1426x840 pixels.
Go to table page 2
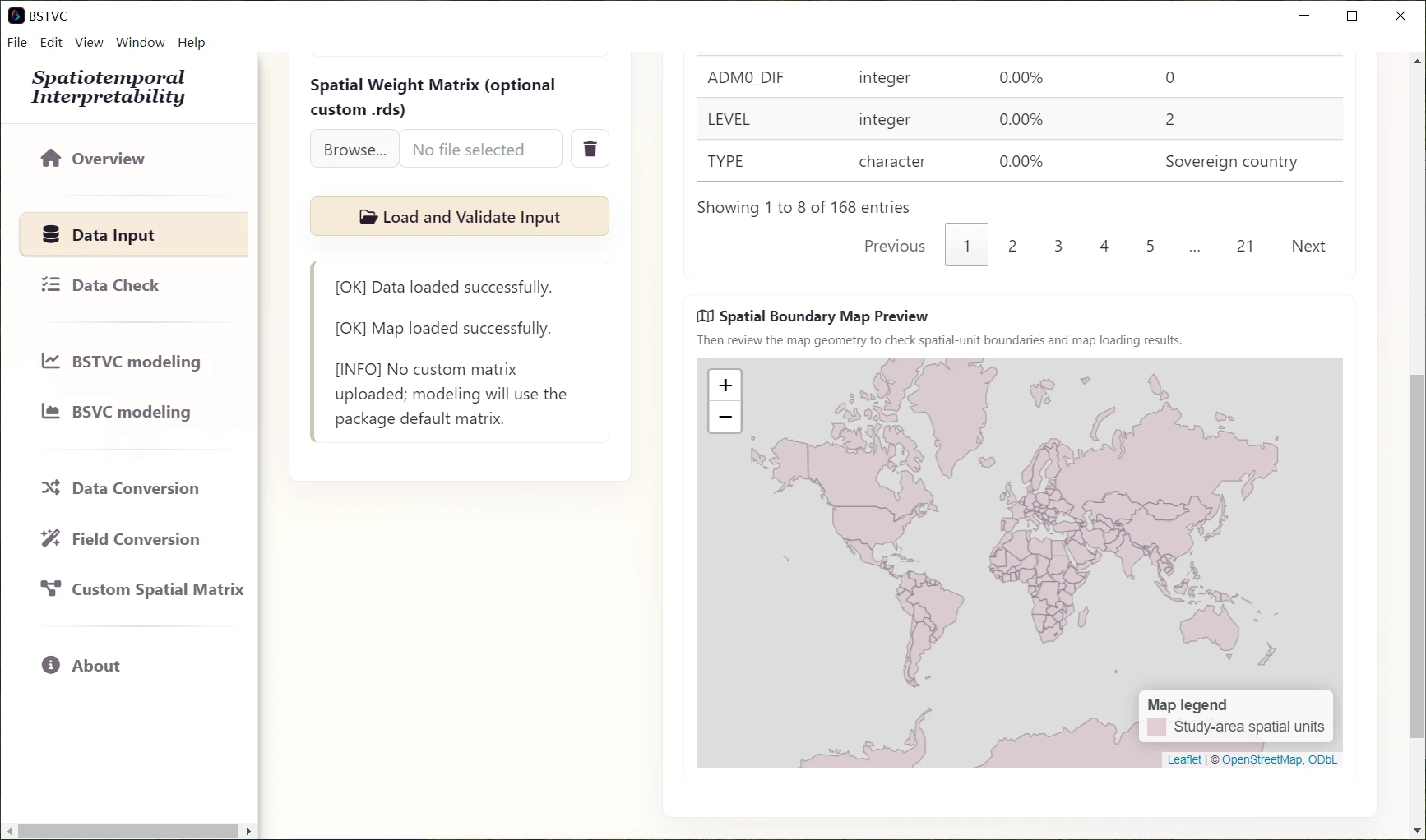click(x=1012, y=246)
